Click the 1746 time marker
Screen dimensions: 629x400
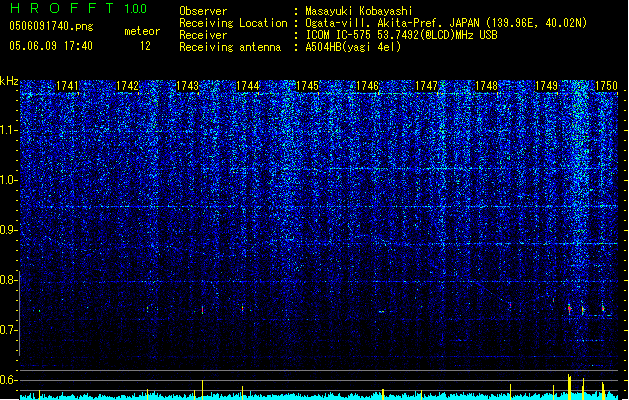pos(367,86)
